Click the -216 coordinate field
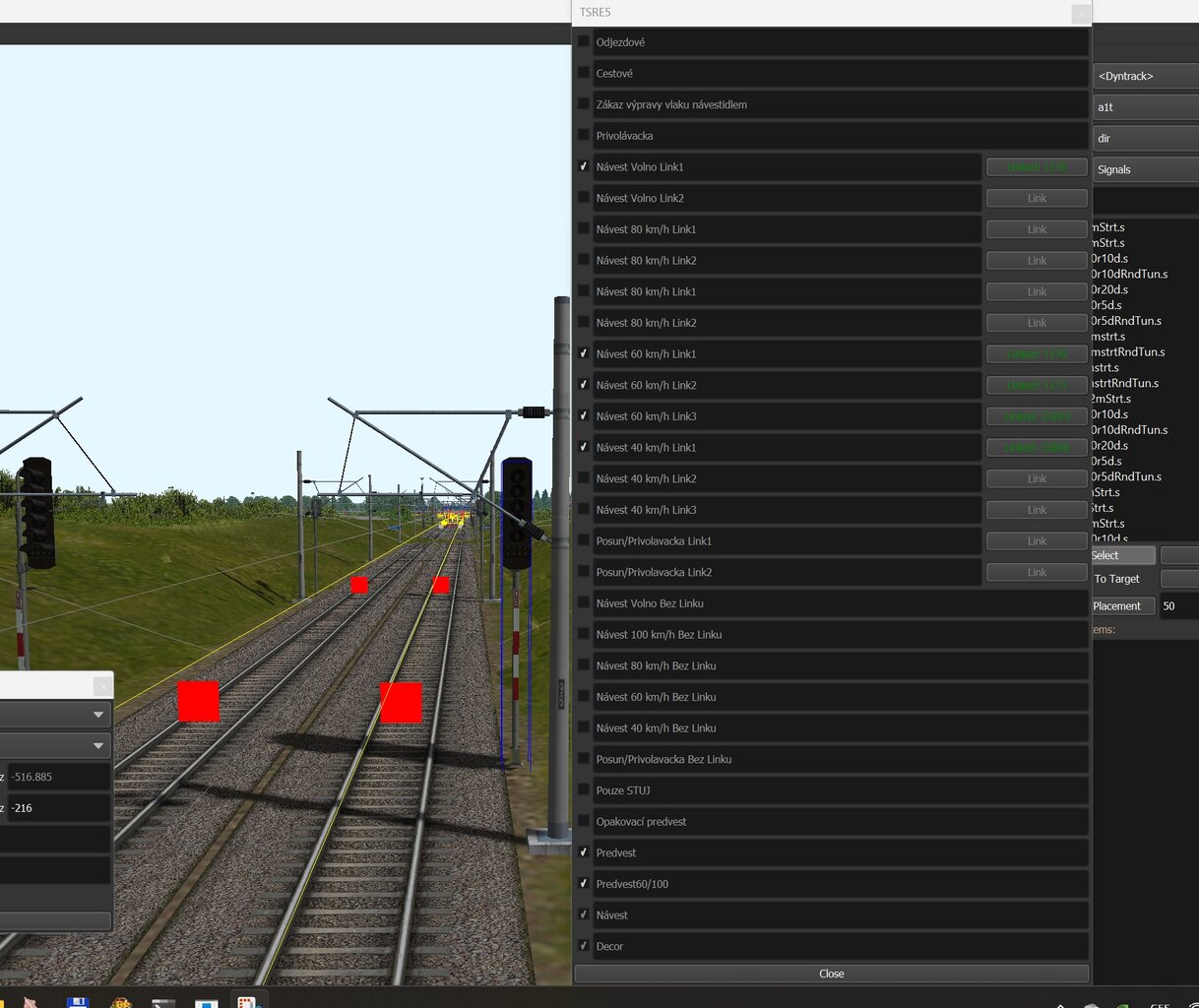Screen dimensions: 1199x1008 click(59, 808)
